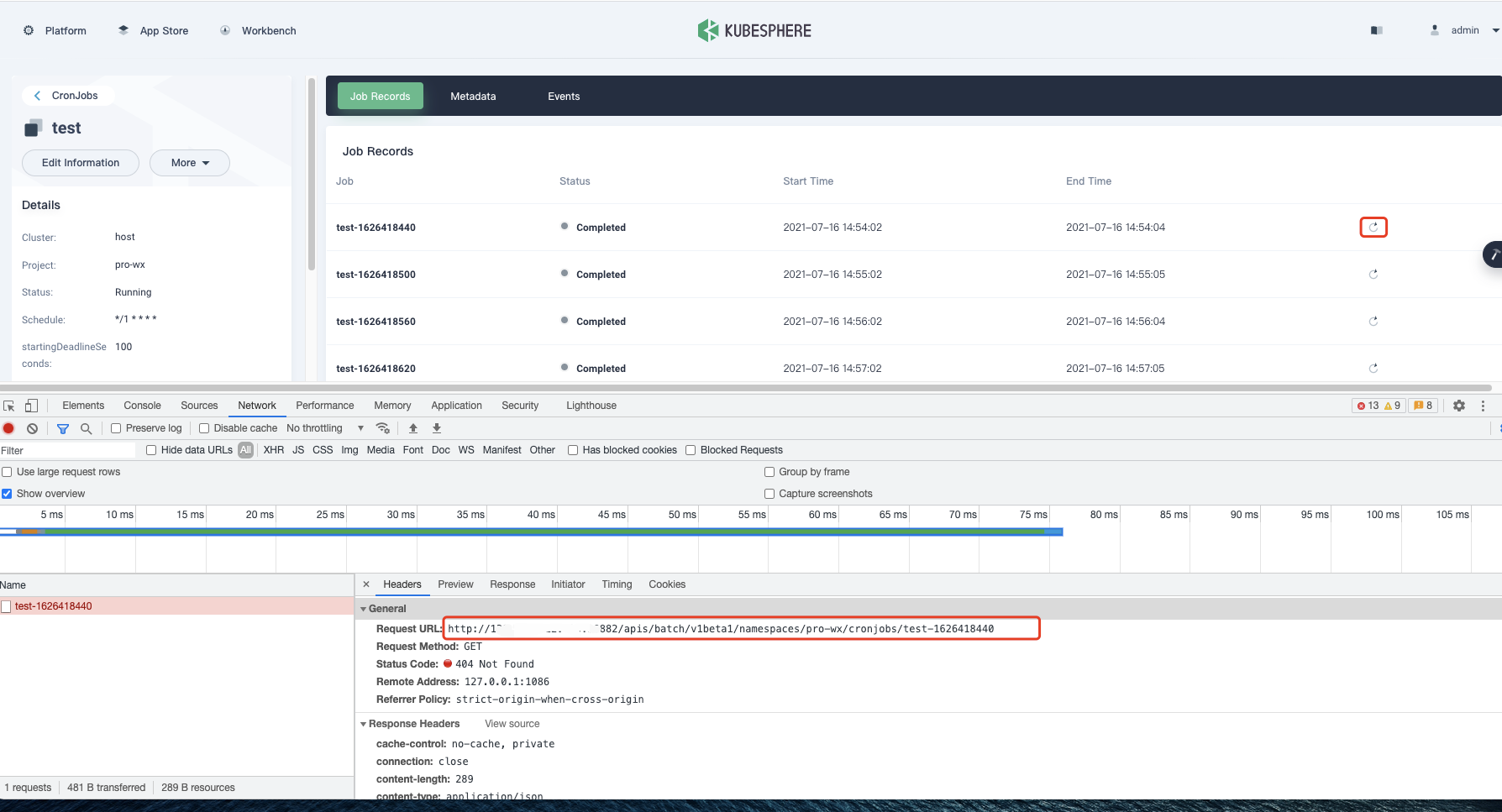The height and width of the screenshot is (812, 1502).
Task: Open DevTools settings gear
Action: (x=1459, y=406)
